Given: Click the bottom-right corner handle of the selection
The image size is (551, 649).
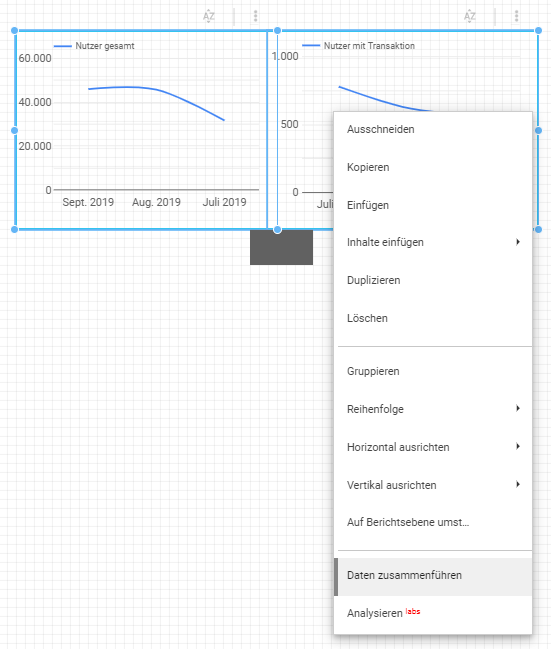Looking at the screenshot, I should pyautogui.click(x=538, y=229).
